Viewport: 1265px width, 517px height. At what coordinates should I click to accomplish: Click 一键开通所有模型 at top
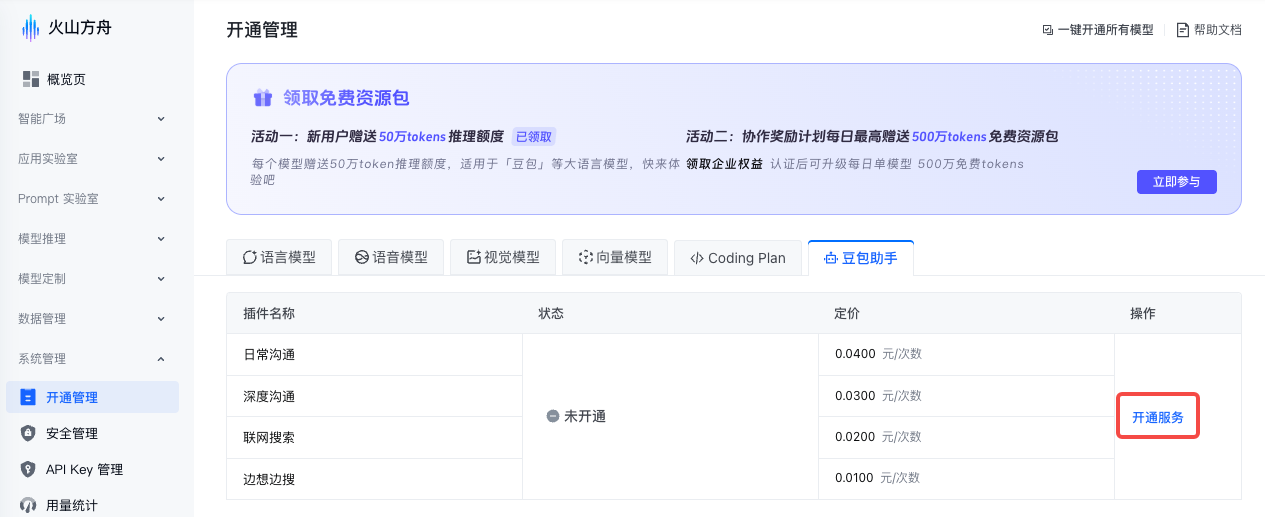[x=1097, y=30]
